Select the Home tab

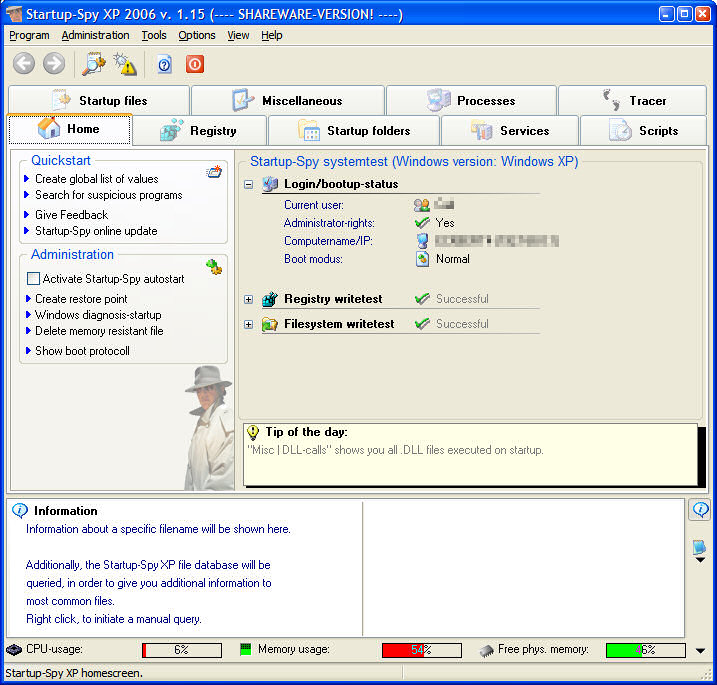coord(70,129)
